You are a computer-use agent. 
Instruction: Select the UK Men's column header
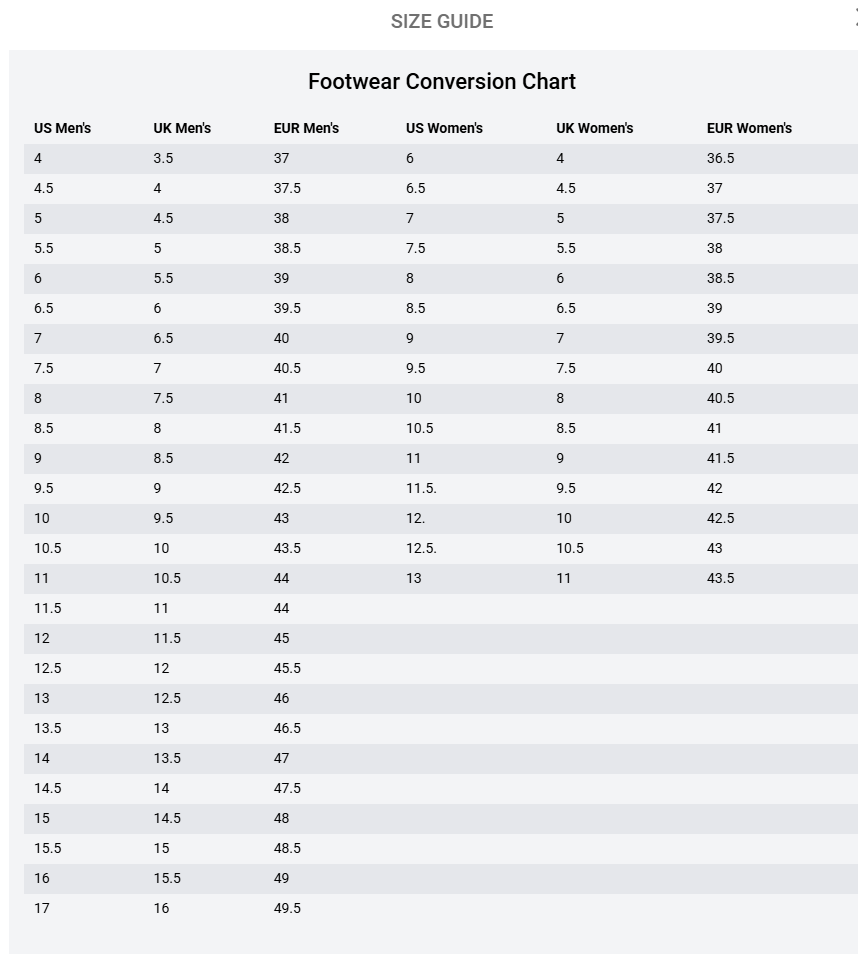pyautogui.click(x=182, y=128)
